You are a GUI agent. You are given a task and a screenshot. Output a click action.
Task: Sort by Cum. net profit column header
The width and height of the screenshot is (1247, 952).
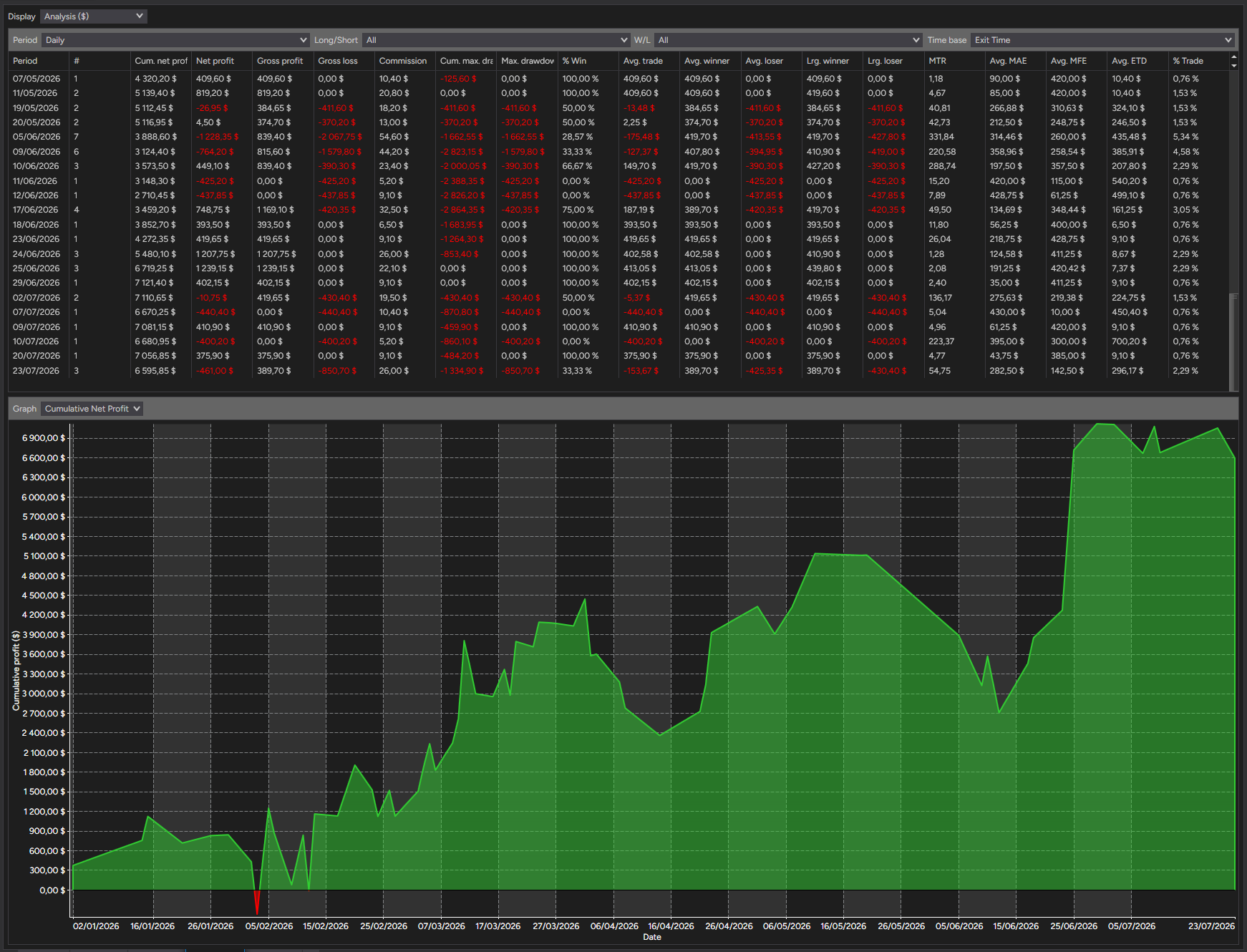pos(161,61)
